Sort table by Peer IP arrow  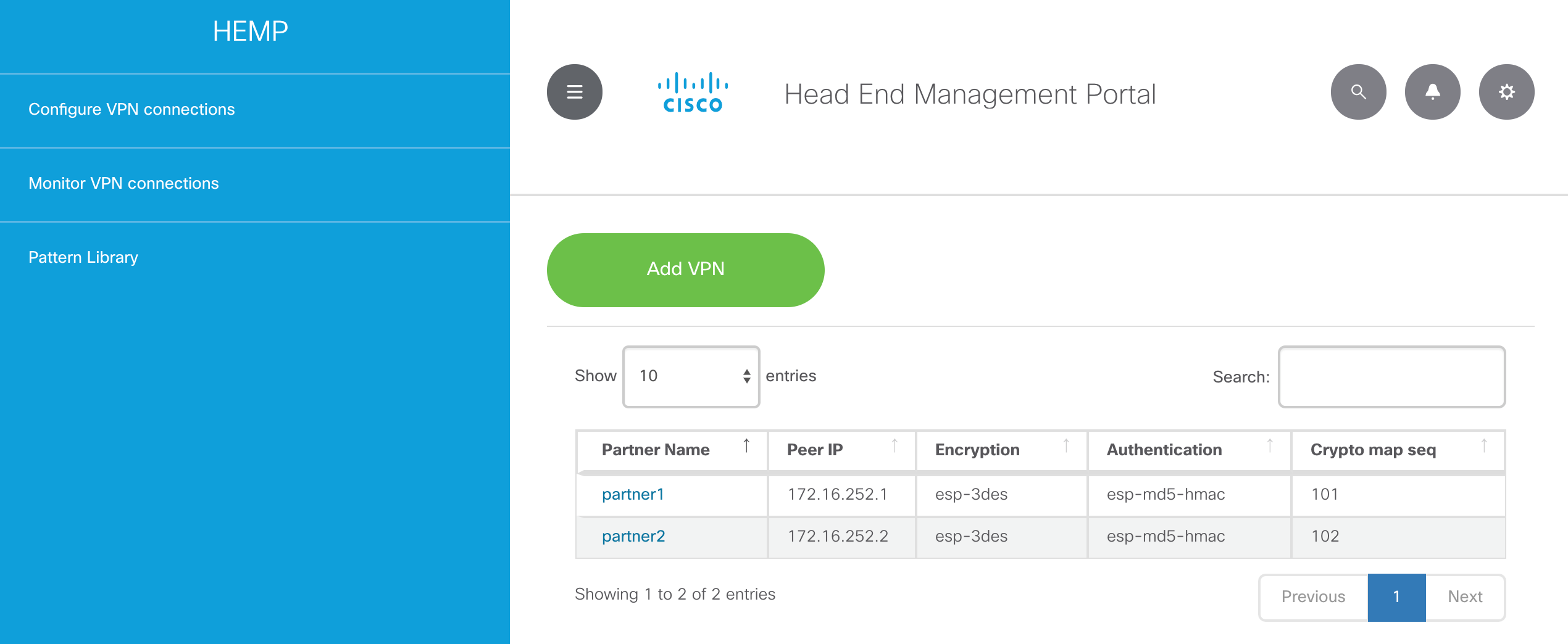895,446
